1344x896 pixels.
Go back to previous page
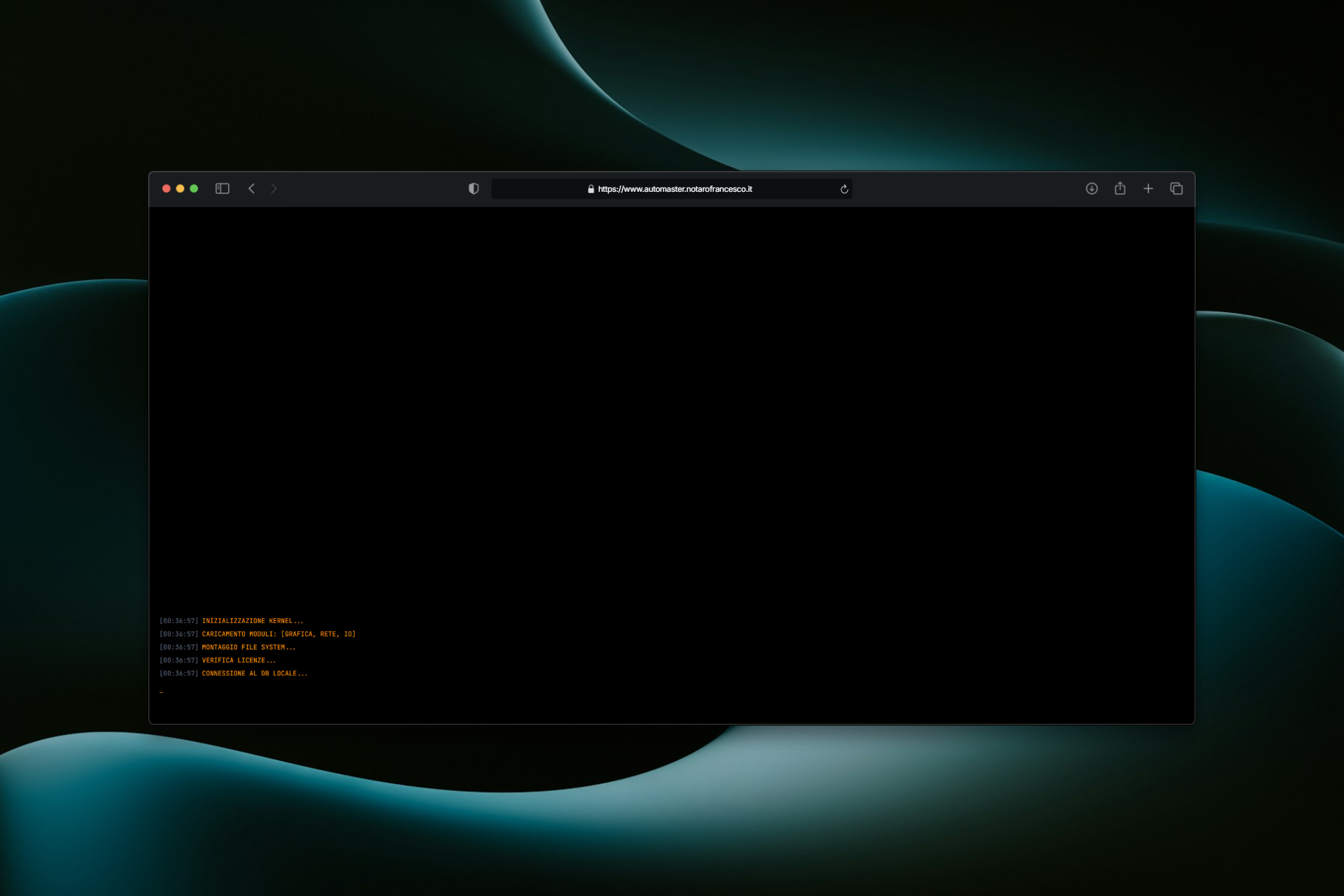tap(251, 188)
